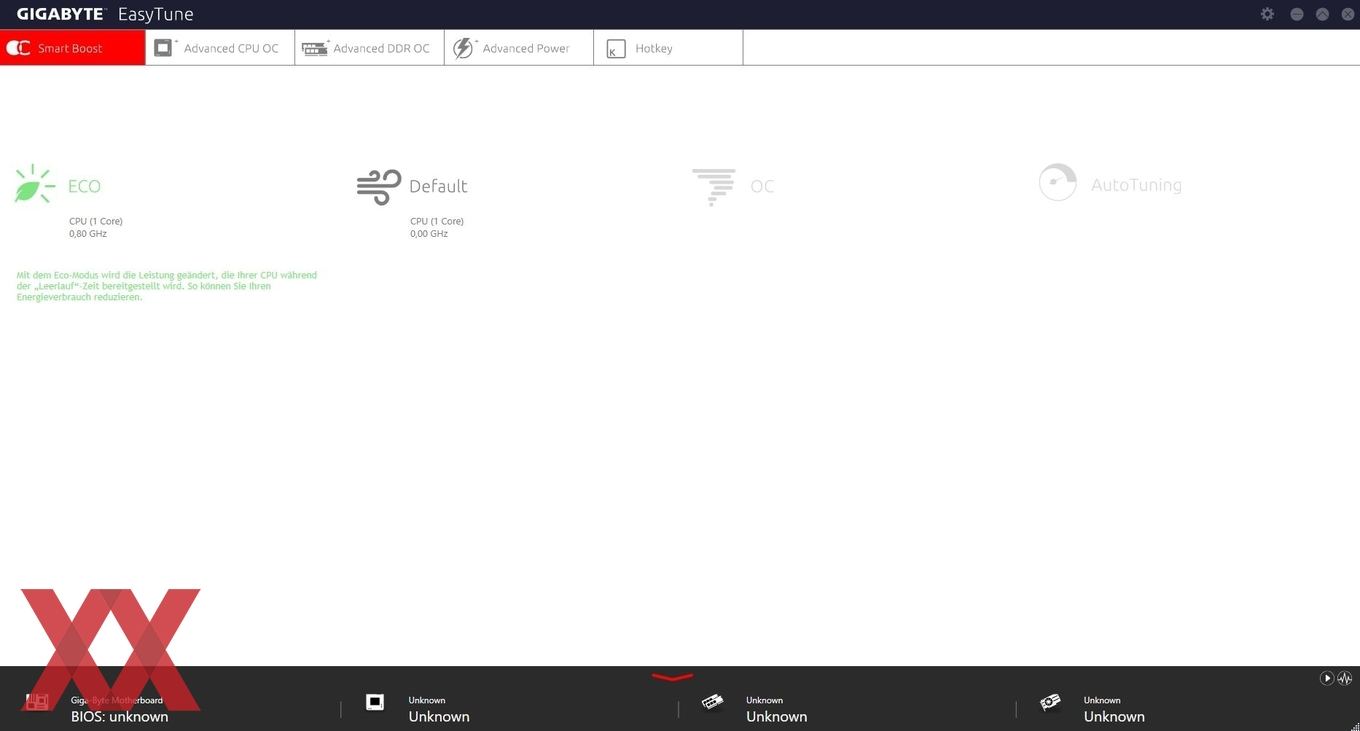Image resolution: width=1360 pixels, height=731 pixels.
Task: Switch to Advanced CPU OC tab
Action: 220,48
